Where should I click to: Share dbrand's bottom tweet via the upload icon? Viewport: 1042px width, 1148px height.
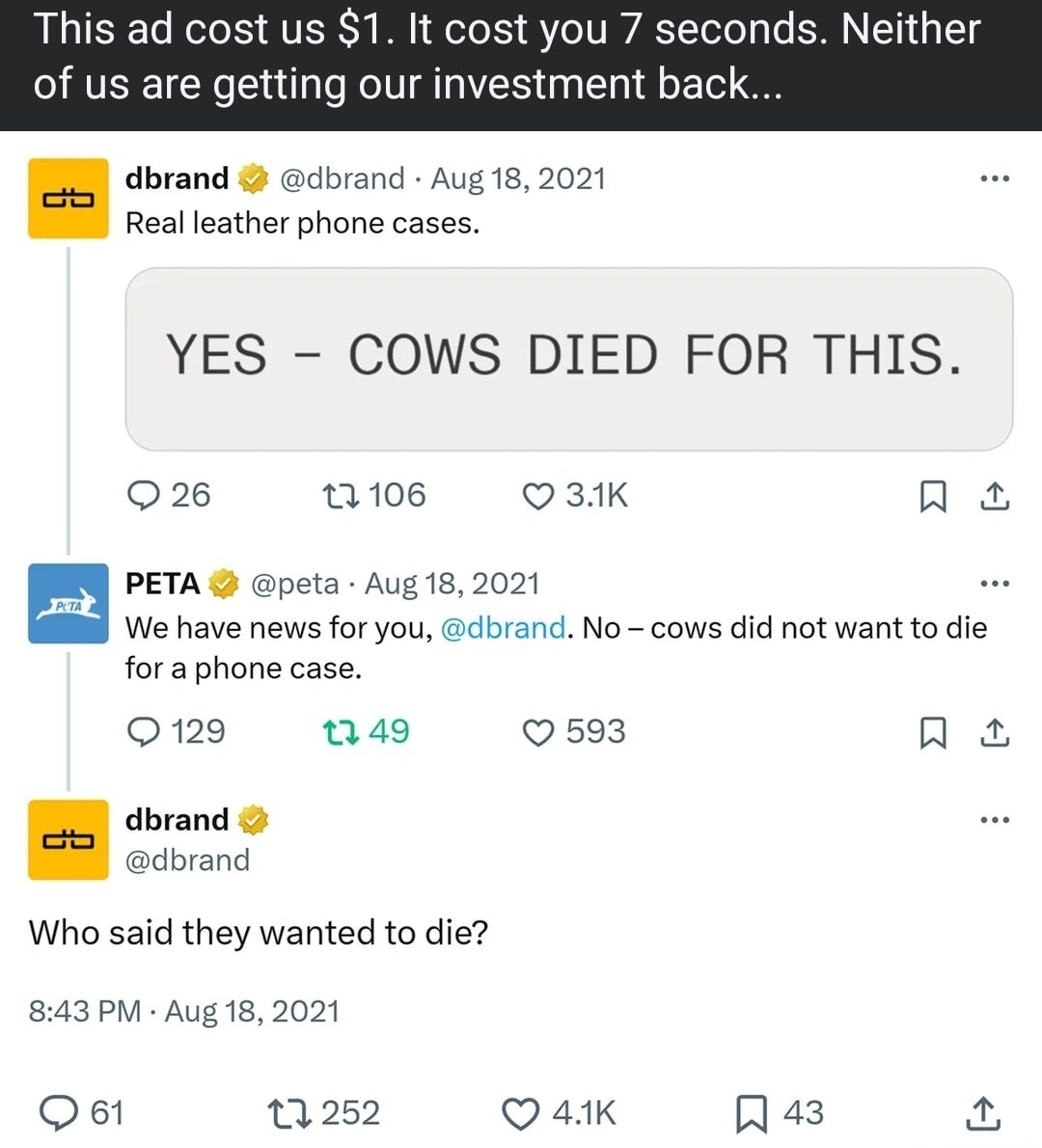982,1113
